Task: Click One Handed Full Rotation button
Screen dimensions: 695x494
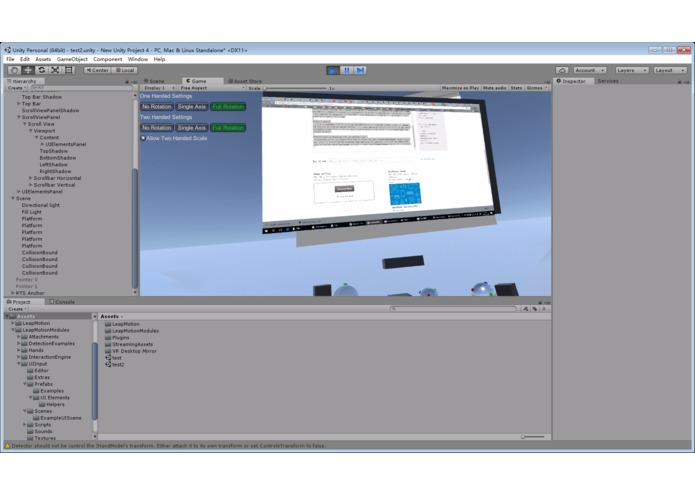Action: [x=228, y=106]
